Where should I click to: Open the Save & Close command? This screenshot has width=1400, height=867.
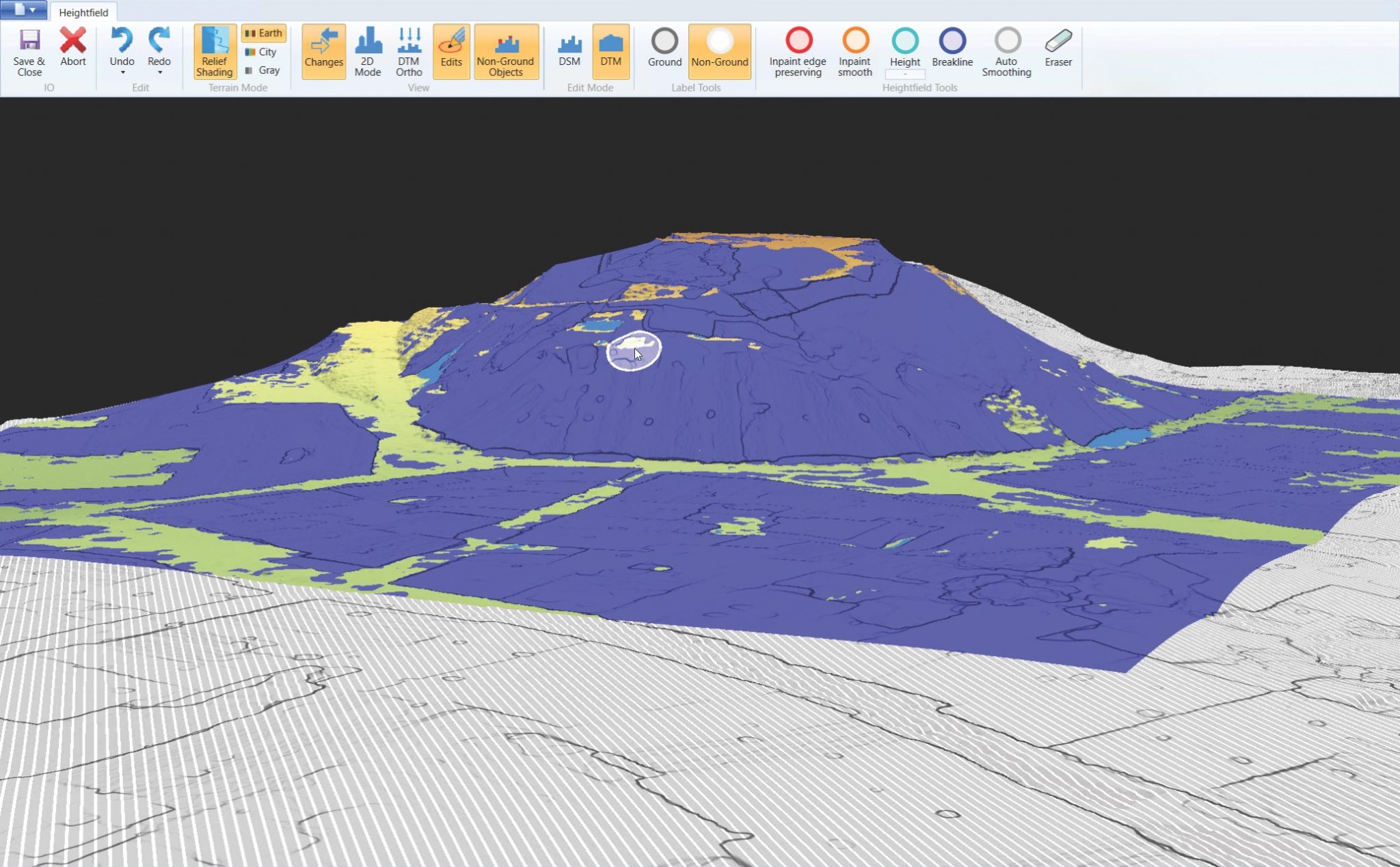29,51
